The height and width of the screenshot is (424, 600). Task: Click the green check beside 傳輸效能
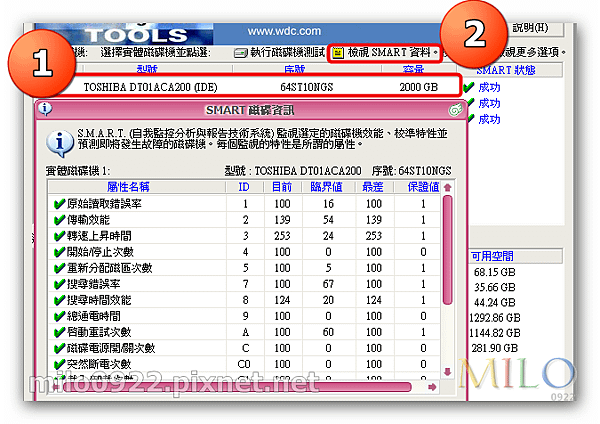tap(59, 220)
